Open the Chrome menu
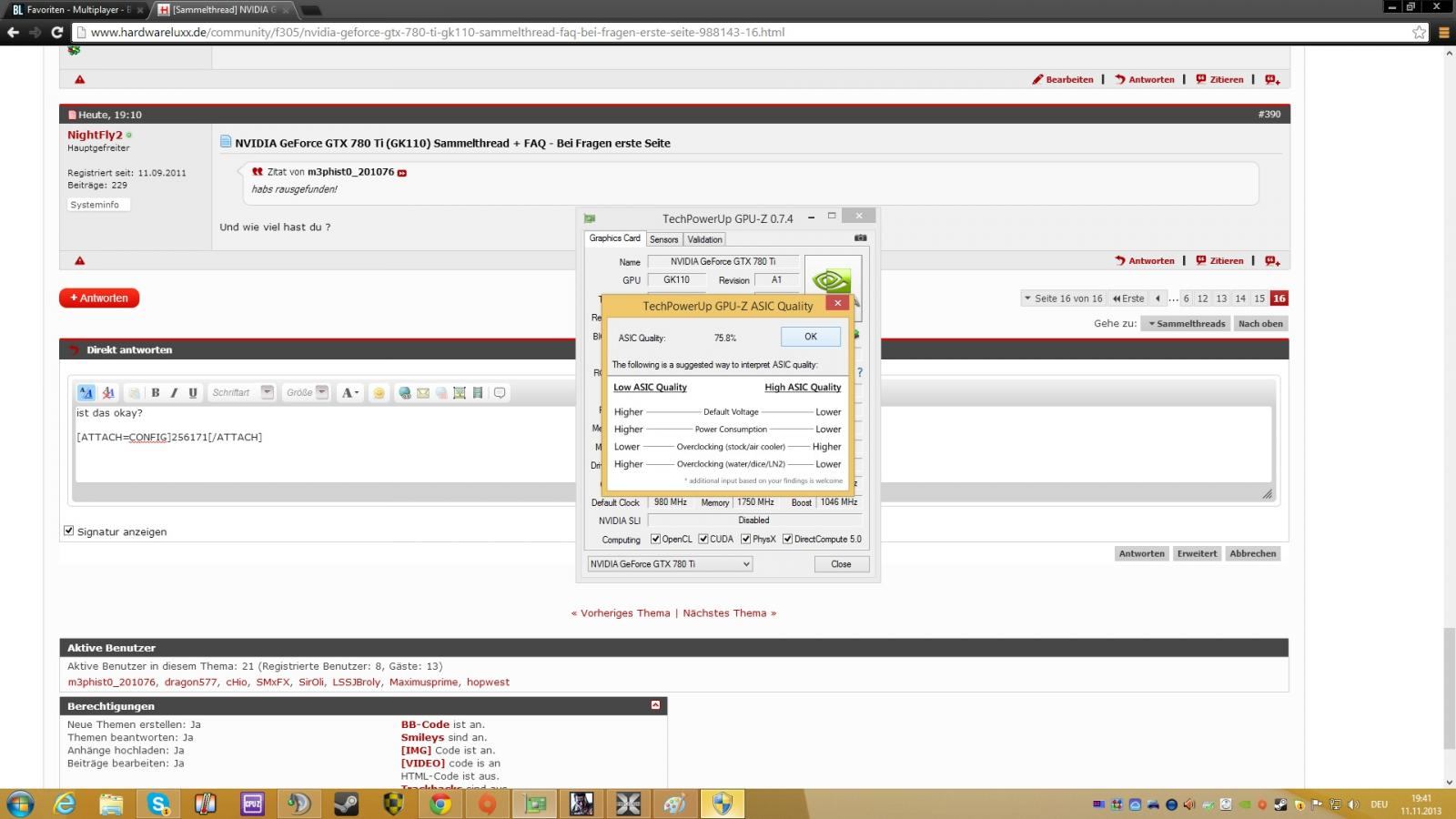Image resolution: width=1456 pixels, height=819 pixels. tap(1443, 32)
